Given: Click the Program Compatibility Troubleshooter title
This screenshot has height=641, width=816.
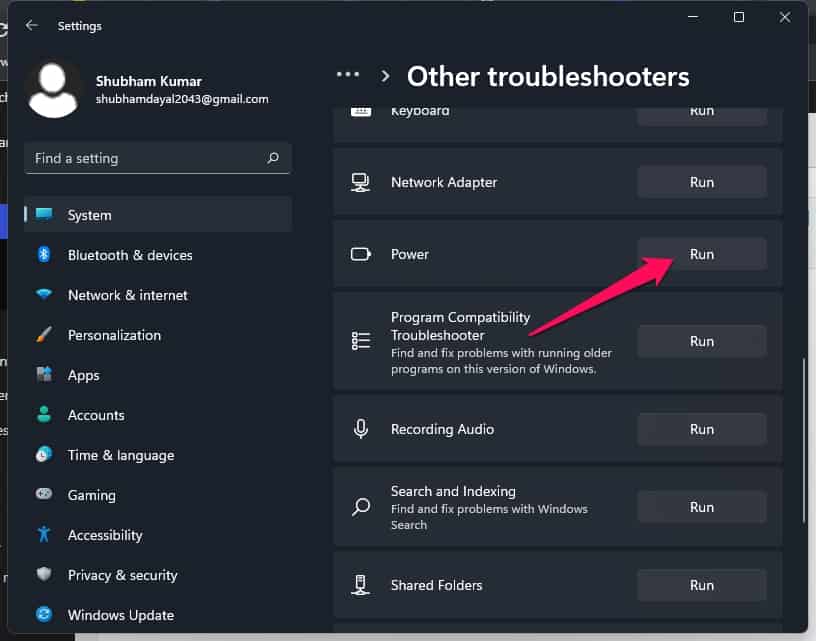Looking at the screenshot, I should tap(461, 326).
